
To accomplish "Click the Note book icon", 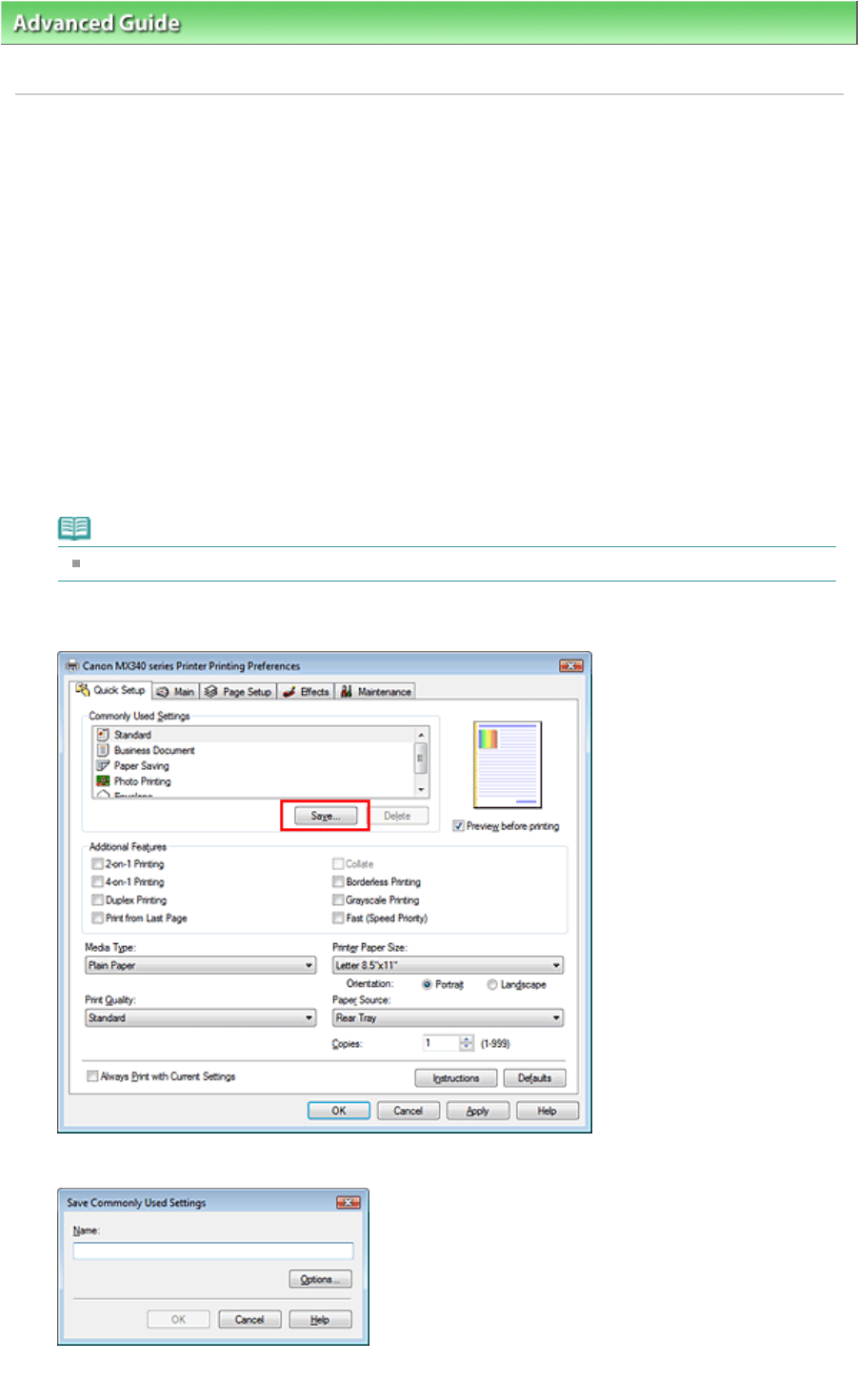I will (74, 528).
